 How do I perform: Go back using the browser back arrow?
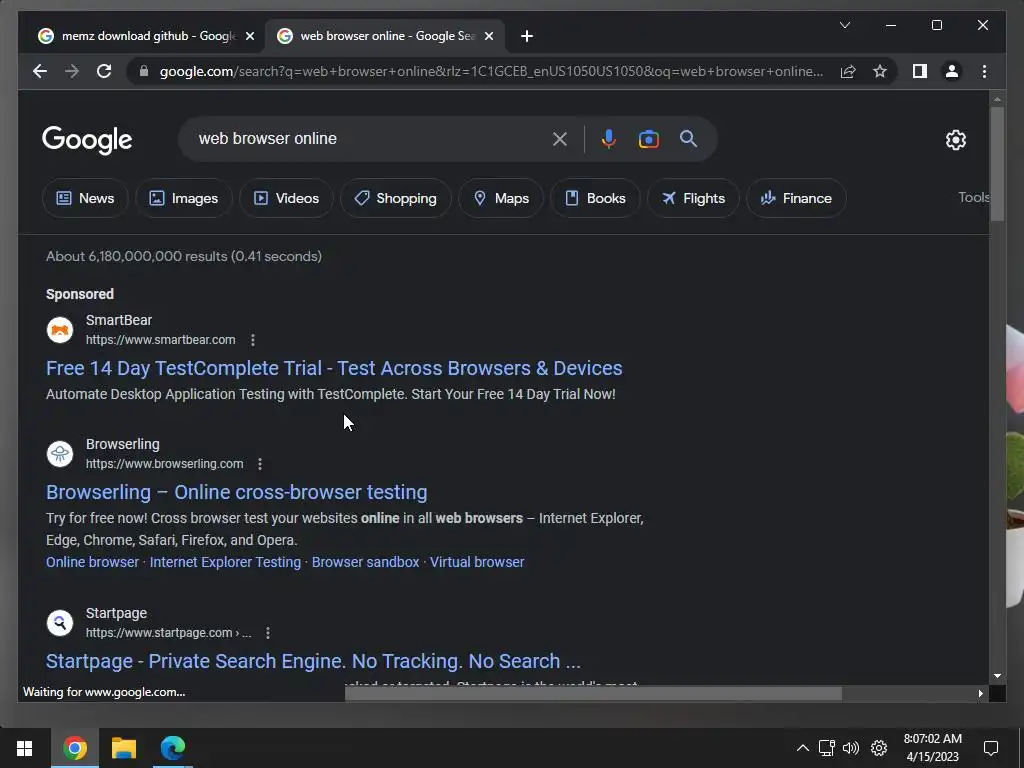click(40, 71)
